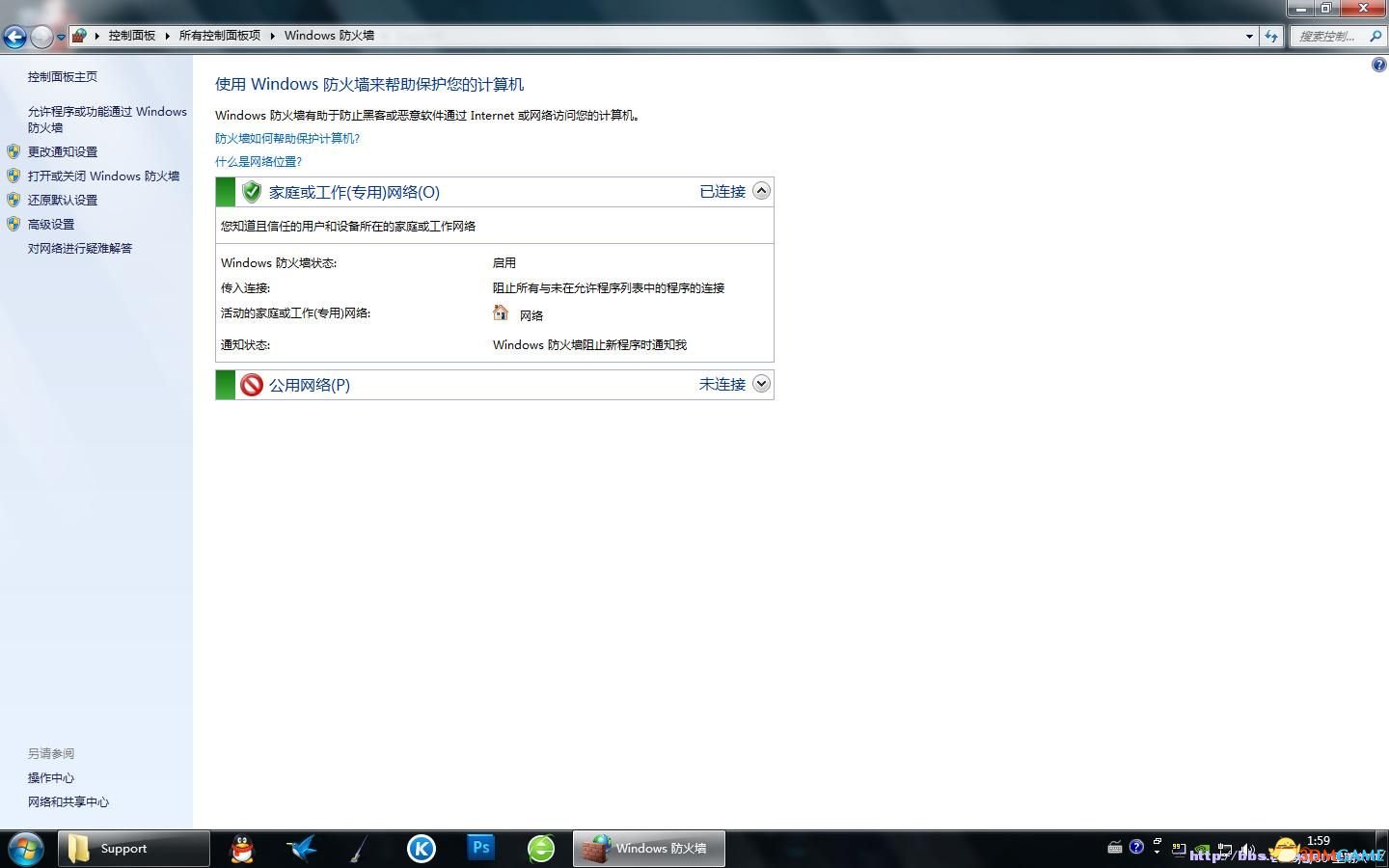Image resolution: width=1389 pixels, height=868 pixels.
Task: Click the Back navigation arrow button
Action: pyautogui.click(x=14, y=38)
